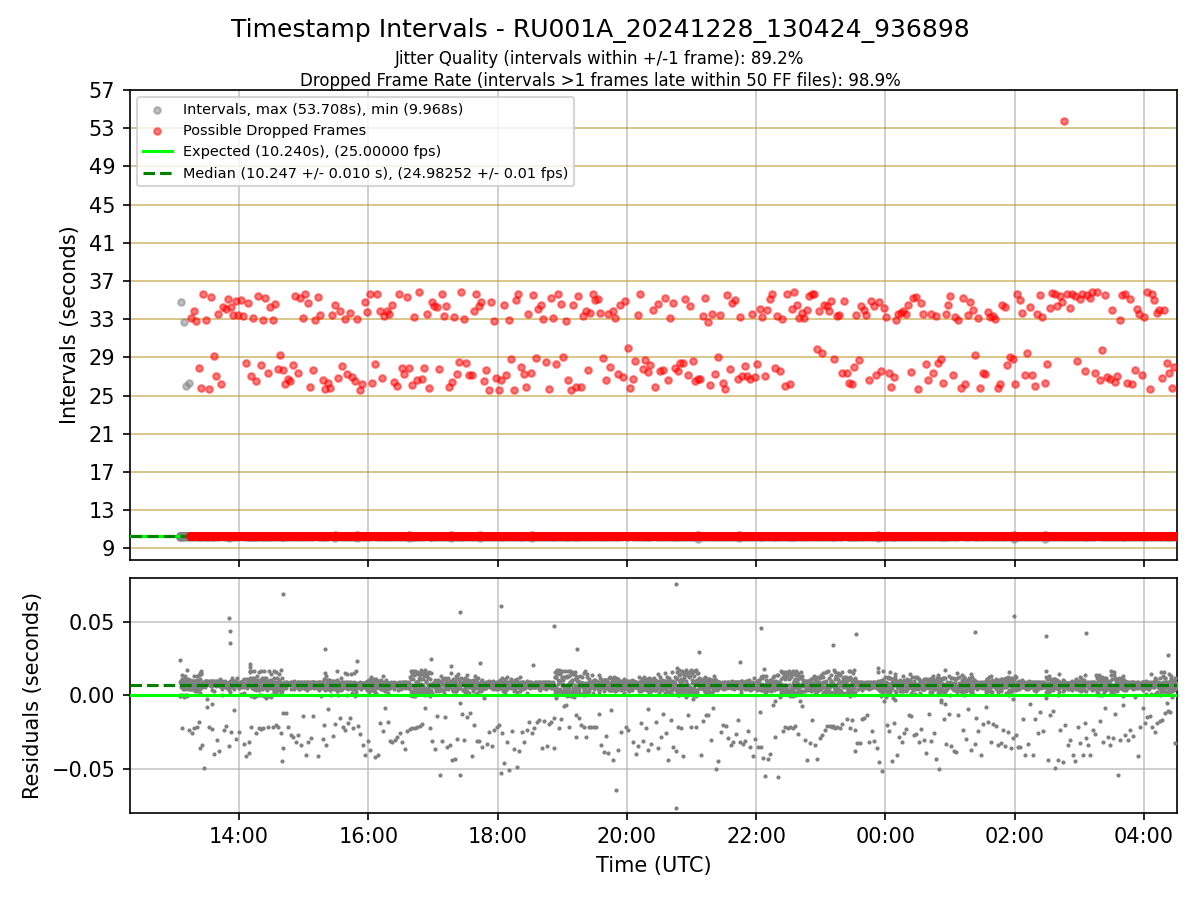The height and width of the screenshot is (900, 1200).
Task: Click the y-axis tick label '29'
Action: coord(102,357)
